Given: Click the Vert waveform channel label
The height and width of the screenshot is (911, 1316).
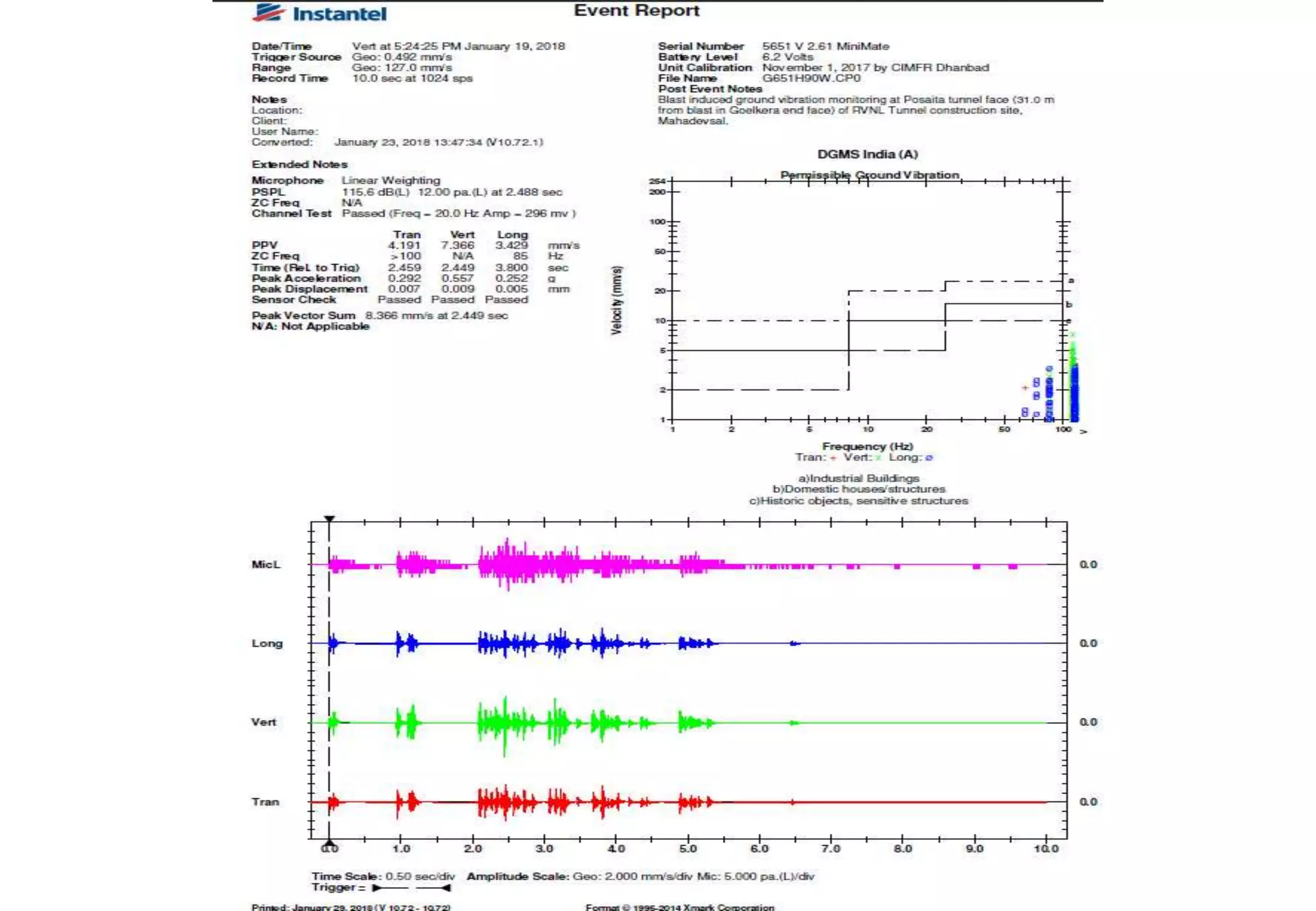Looking at the screenshot, I should [263, 722].
